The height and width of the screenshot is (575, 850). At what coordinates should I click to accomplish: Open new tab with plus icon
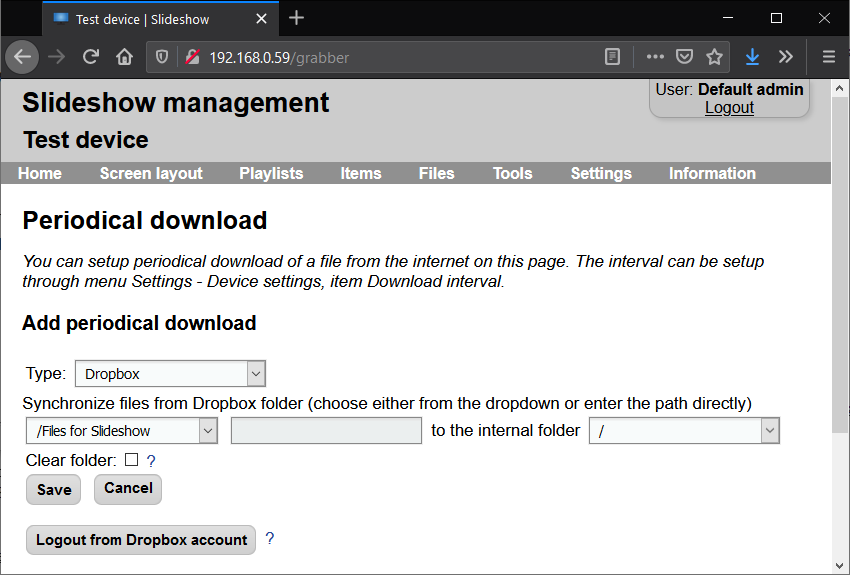pos(296,18)
